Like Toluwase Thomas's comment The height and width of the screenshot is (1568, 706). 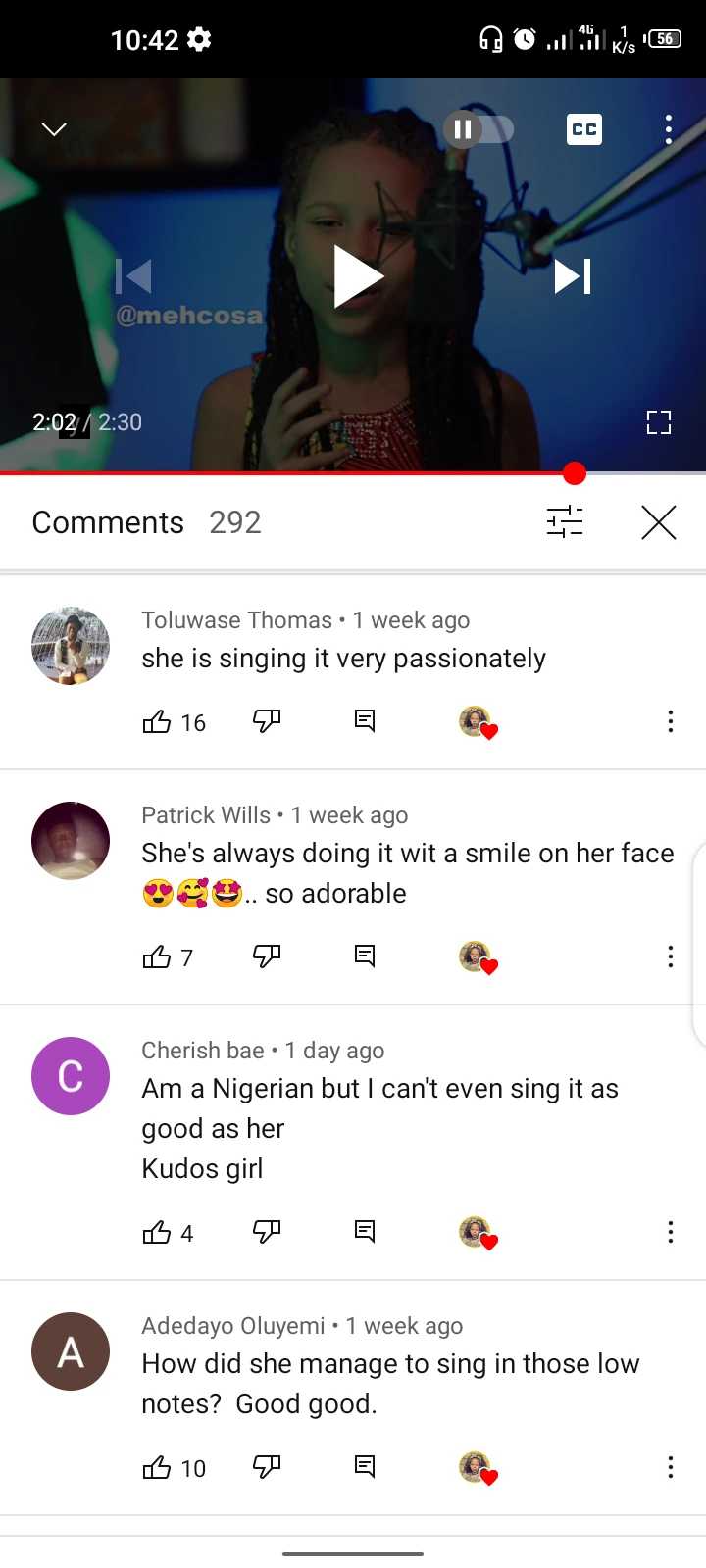157,722
